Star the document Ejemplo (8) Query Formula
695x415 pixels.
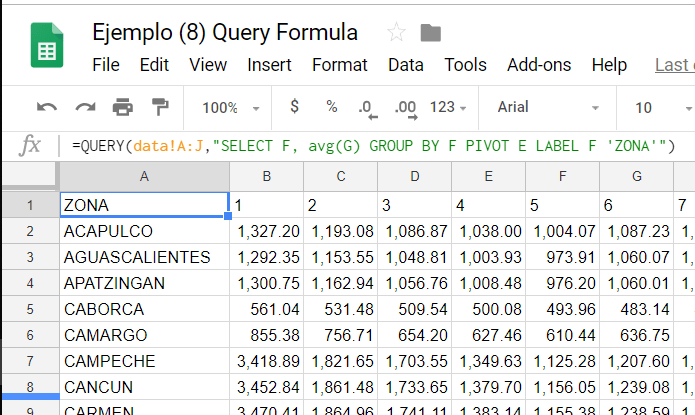(396, 32)
